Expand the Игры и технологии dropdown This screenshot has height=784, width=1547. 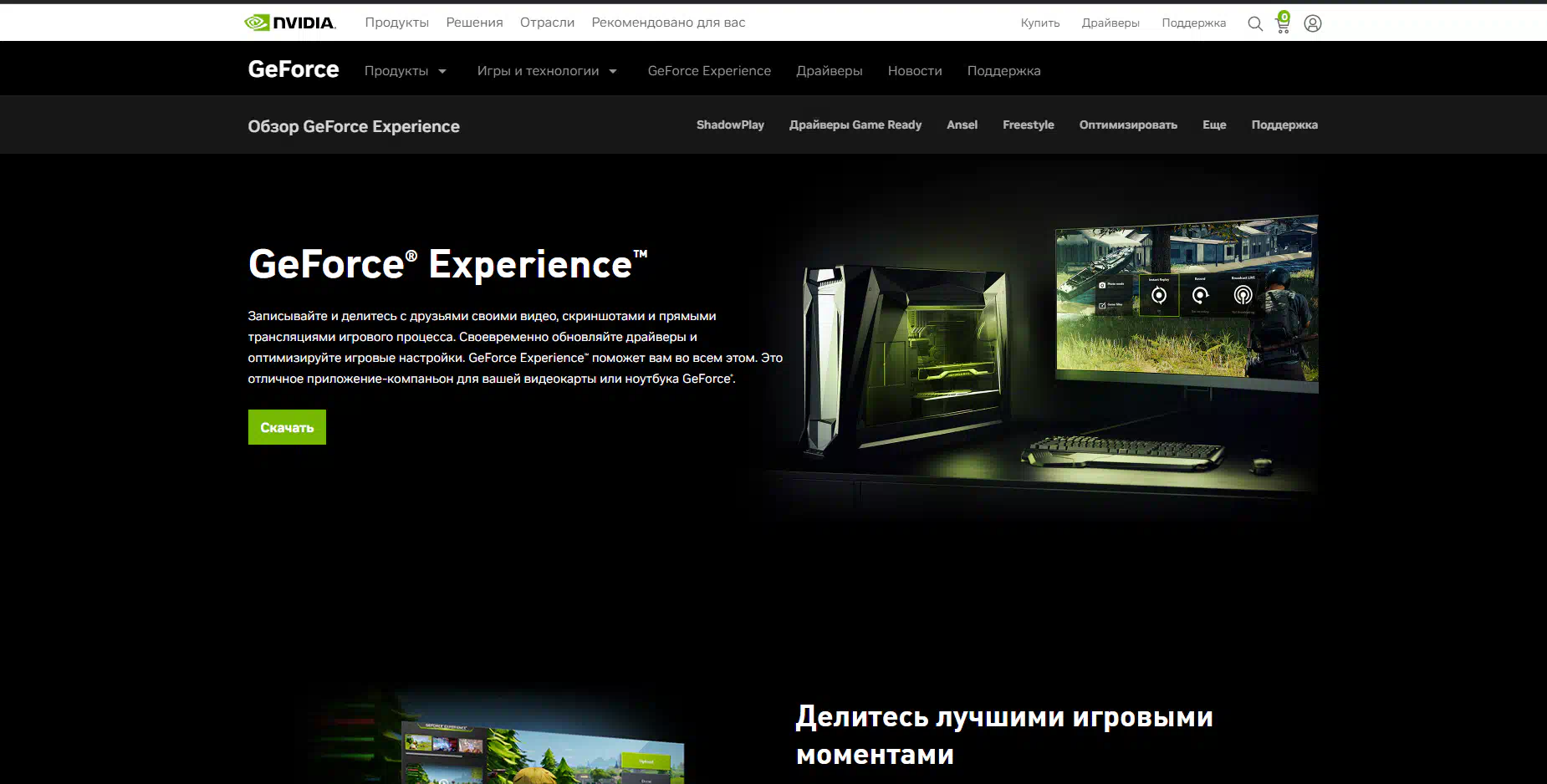pyautogui.click(x=547, y=71)
